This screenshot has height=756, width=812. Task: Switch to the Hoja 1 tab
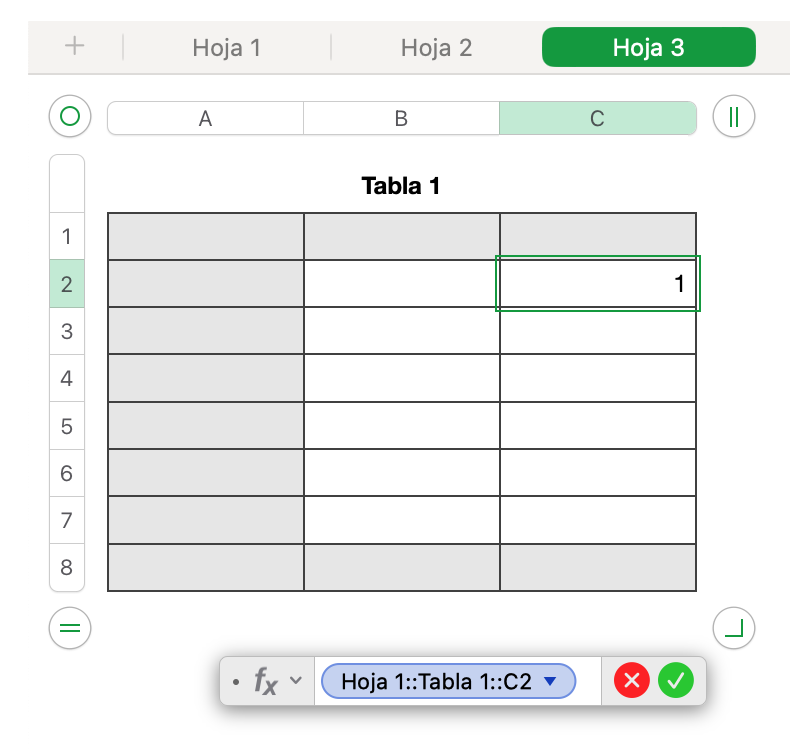pos(227,47)
